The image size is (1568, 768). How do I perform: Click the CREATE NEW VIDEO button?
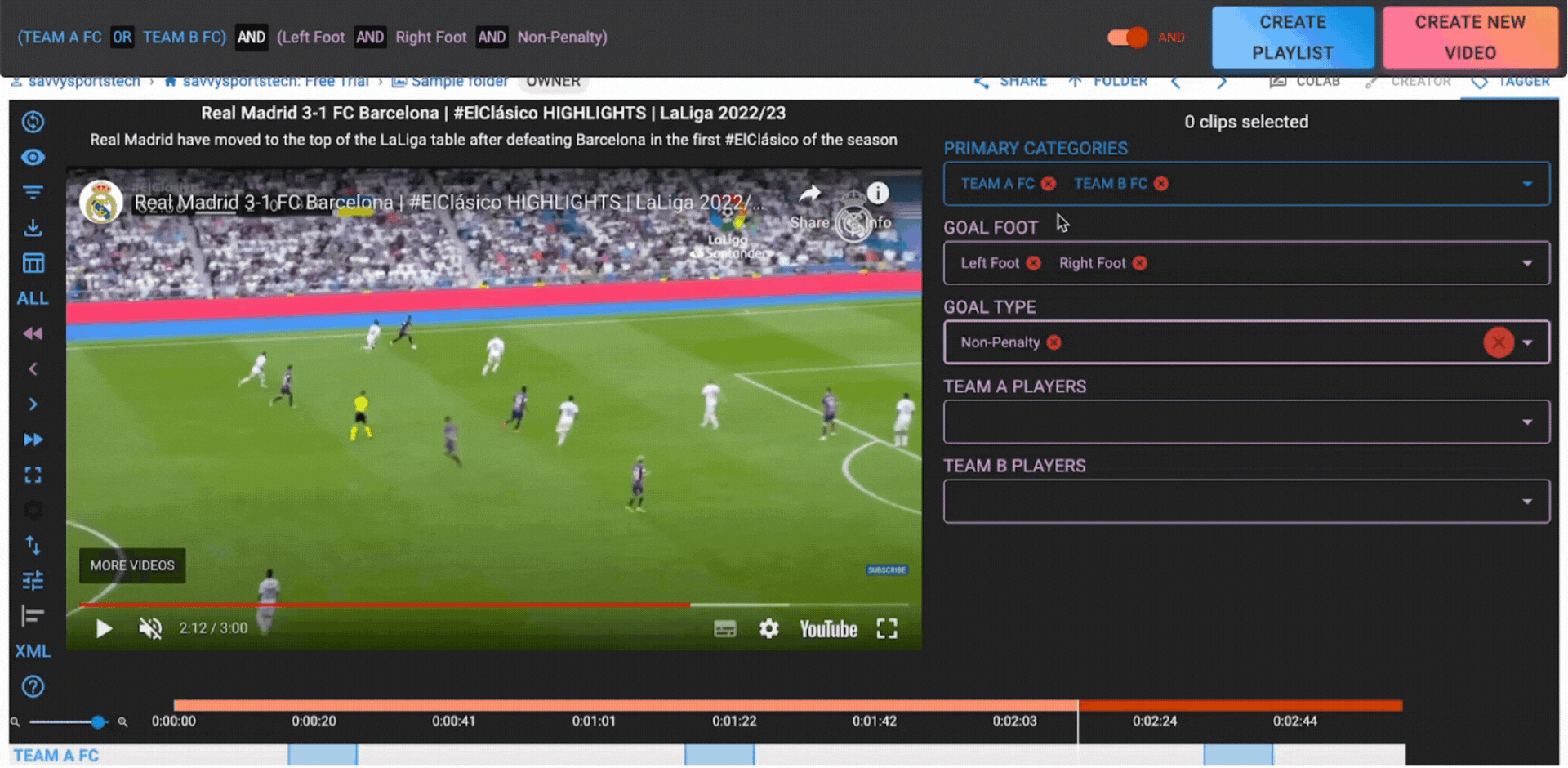(1470, 38)
